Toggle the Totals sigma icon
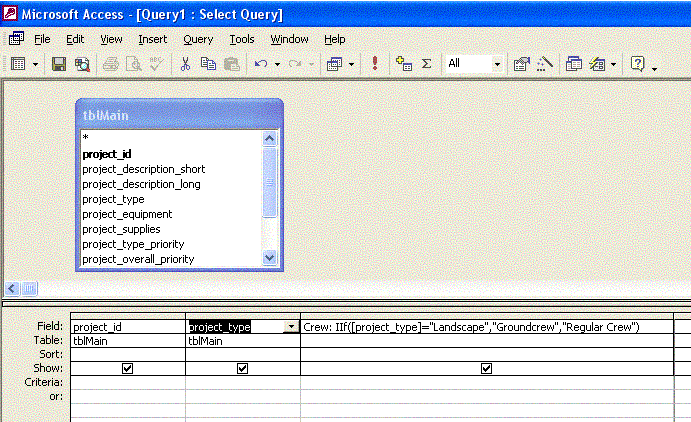This screenshot has height=422, width=691. 426,63
